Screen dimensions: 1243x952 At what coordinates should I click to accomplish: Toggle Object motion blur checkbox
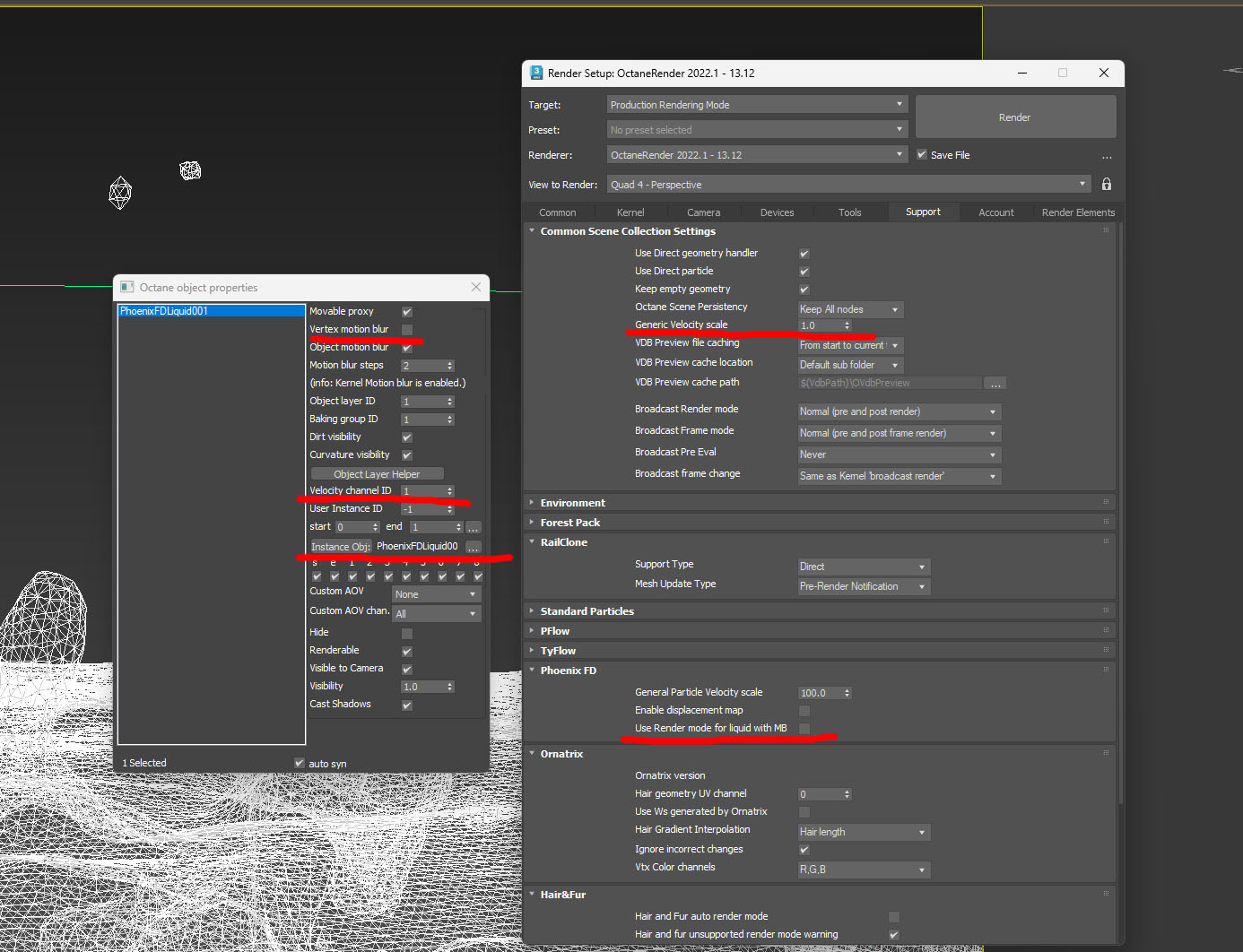(x=407, y=348)
